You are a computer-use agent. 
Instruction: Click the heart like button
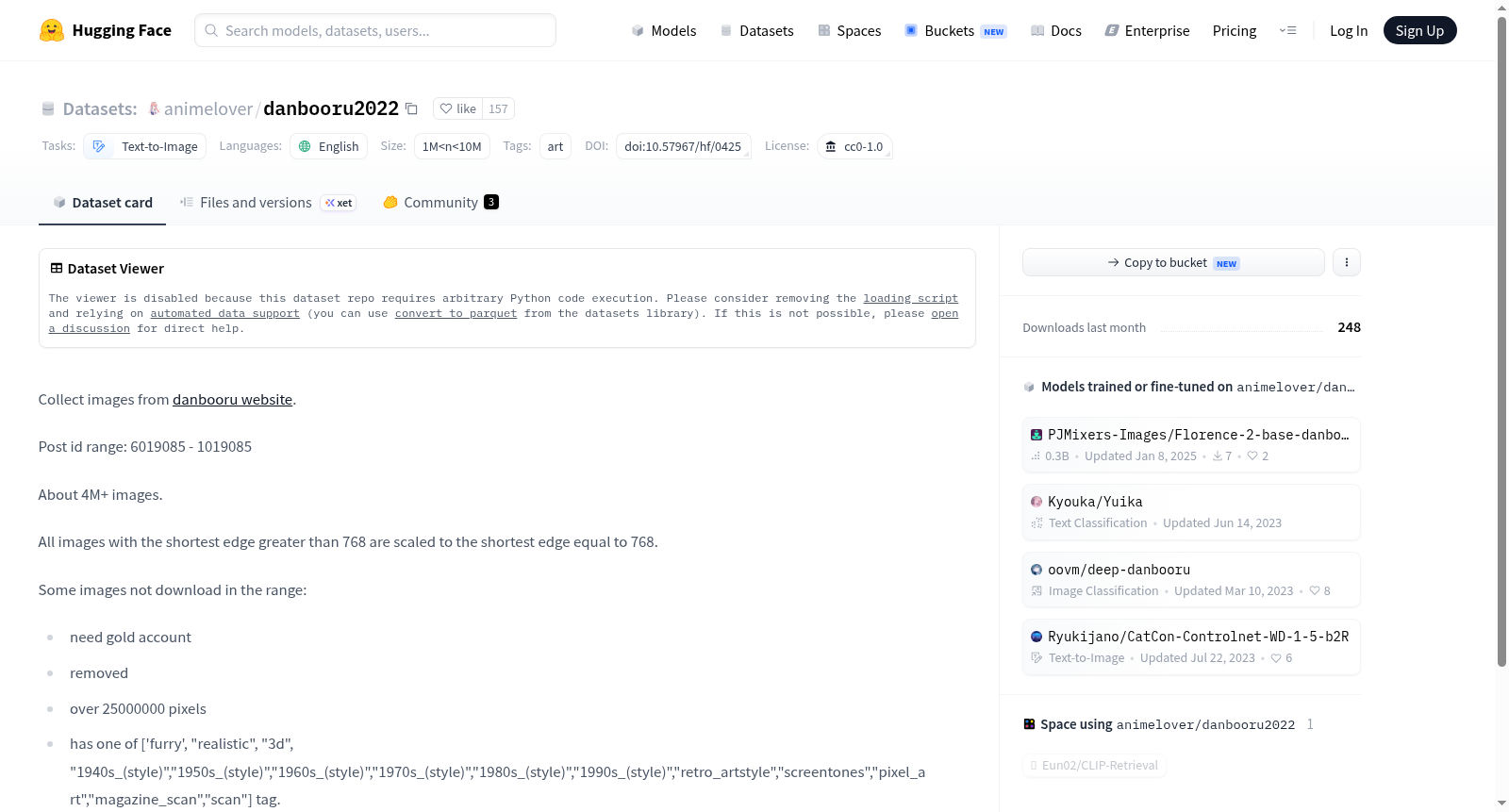click(458, 108)
